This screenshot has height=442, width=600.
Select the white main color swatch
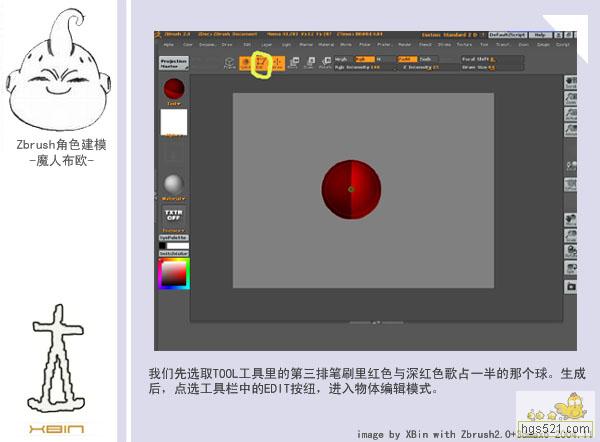178,246
